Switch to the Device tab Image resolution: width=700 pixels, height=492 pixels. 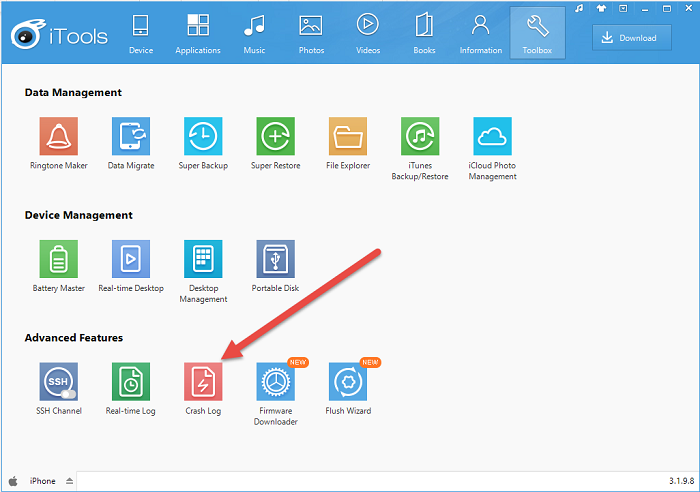141,34
